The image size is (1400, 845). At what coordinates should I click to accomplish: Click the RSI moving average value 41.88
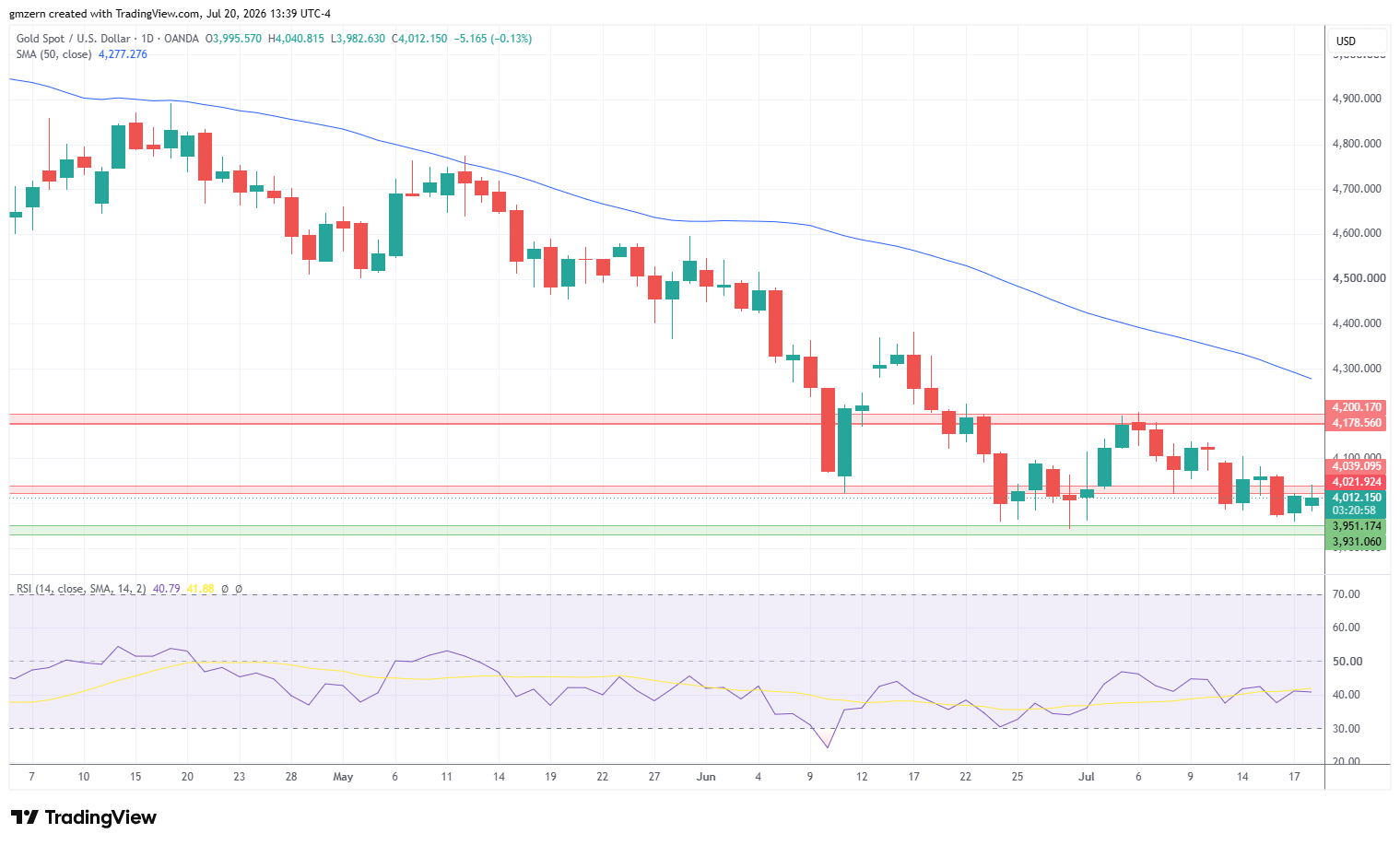tap(200, 589)
